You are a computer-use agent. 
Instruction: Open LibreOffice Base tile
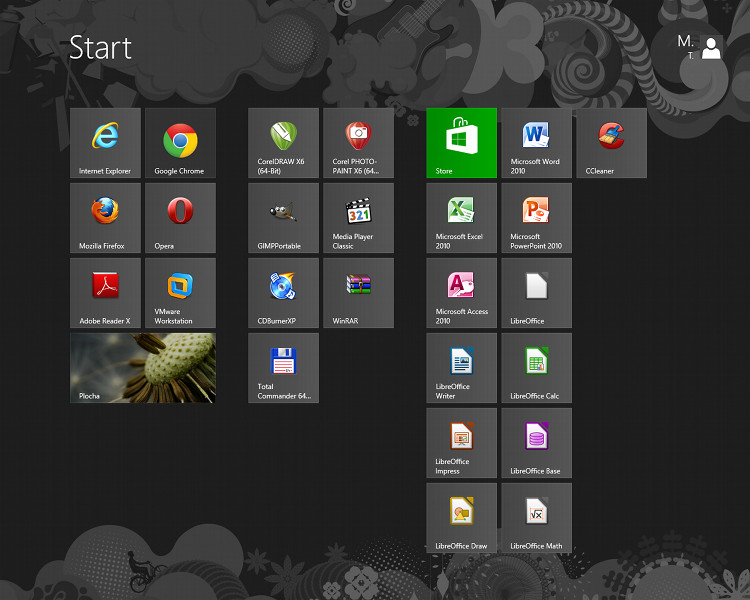[x=537, y=443]
